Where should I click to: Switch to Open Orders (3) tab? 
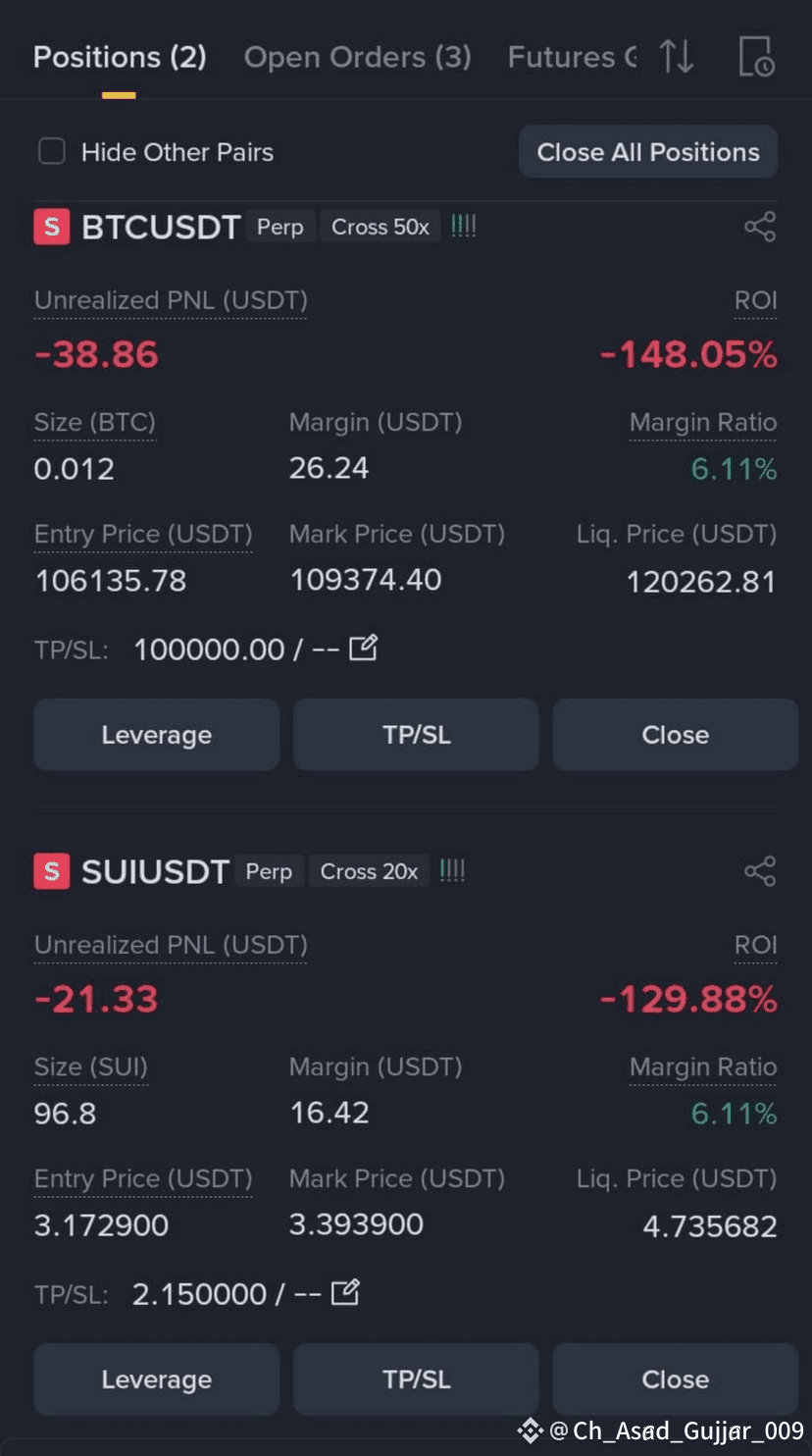click(x=358, y=57)
